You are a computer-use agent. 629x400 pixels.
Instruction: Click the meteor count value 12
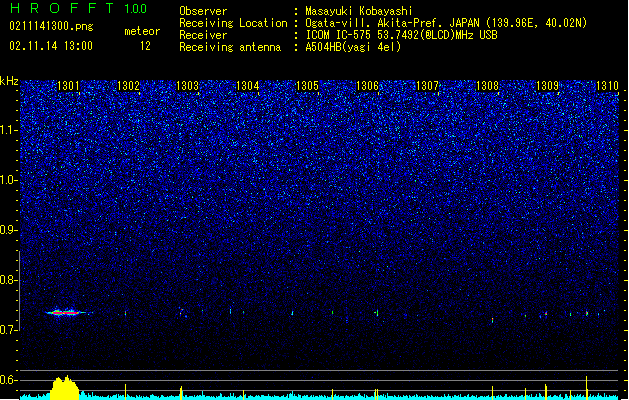[145, 46]
